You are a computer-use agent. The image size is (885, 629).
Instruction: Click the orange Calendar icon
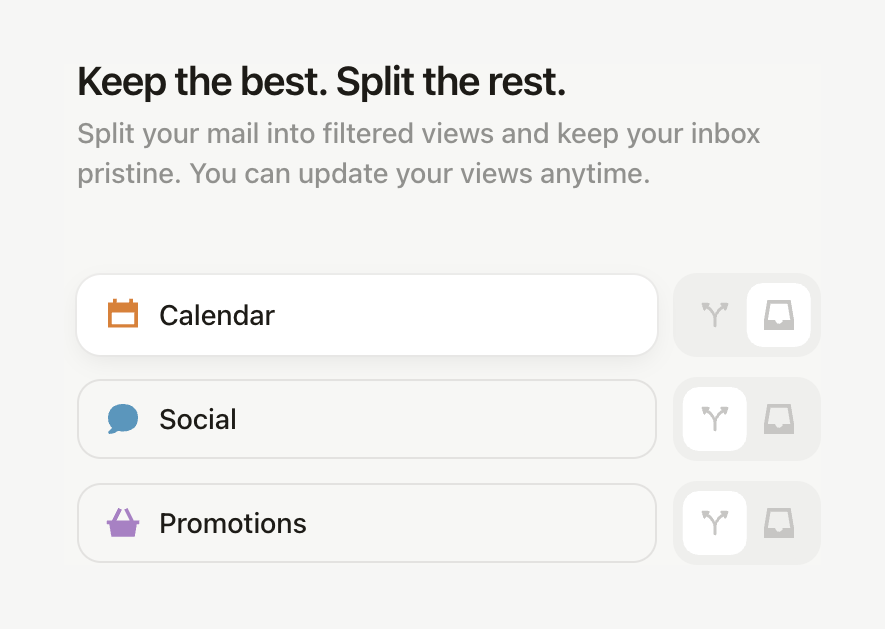coord(123,314)
